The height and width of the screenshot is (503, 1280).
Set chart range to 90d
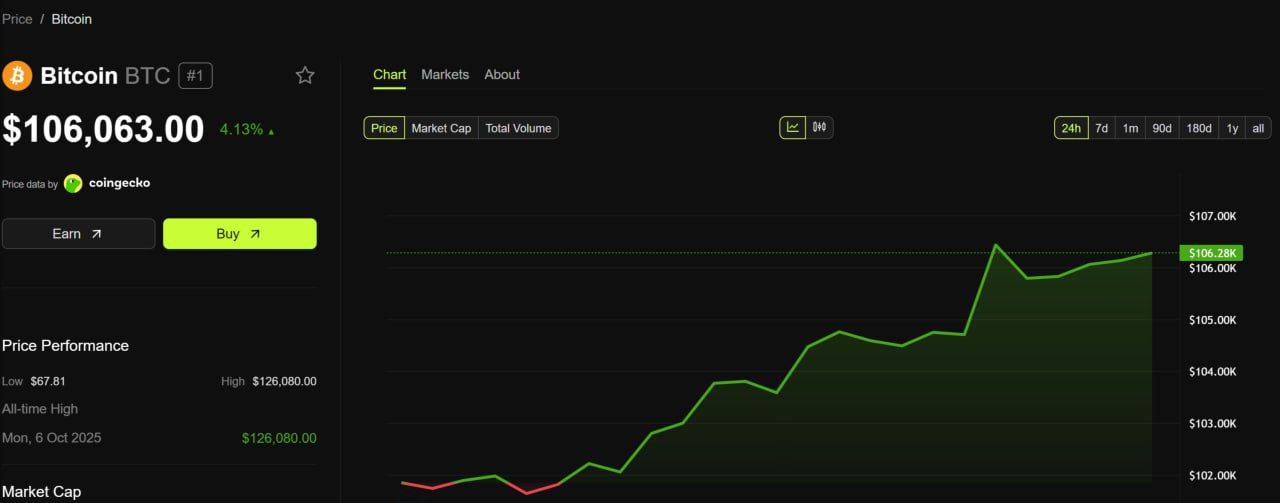coord(1161,128)
